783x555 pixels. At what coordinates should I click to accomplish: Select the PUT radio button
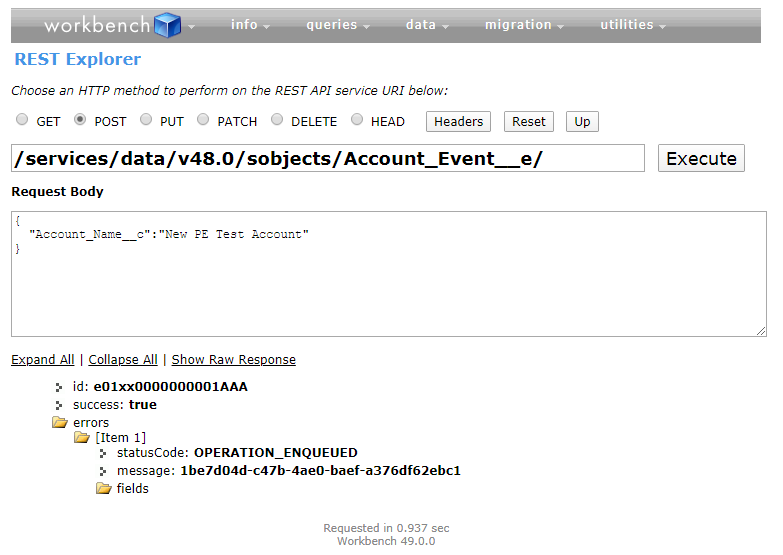pos(146,119)
